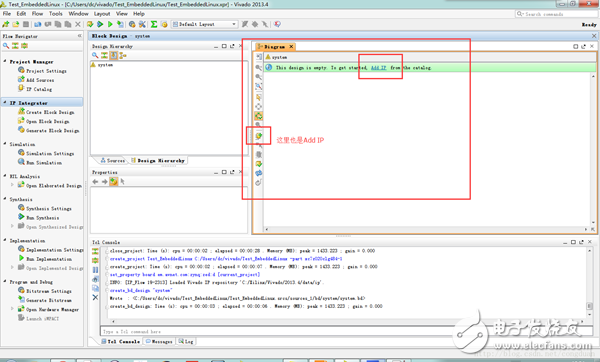Click the delete X icon in main toolbar
Screen dimensions: 600x362
click(78, 24)
